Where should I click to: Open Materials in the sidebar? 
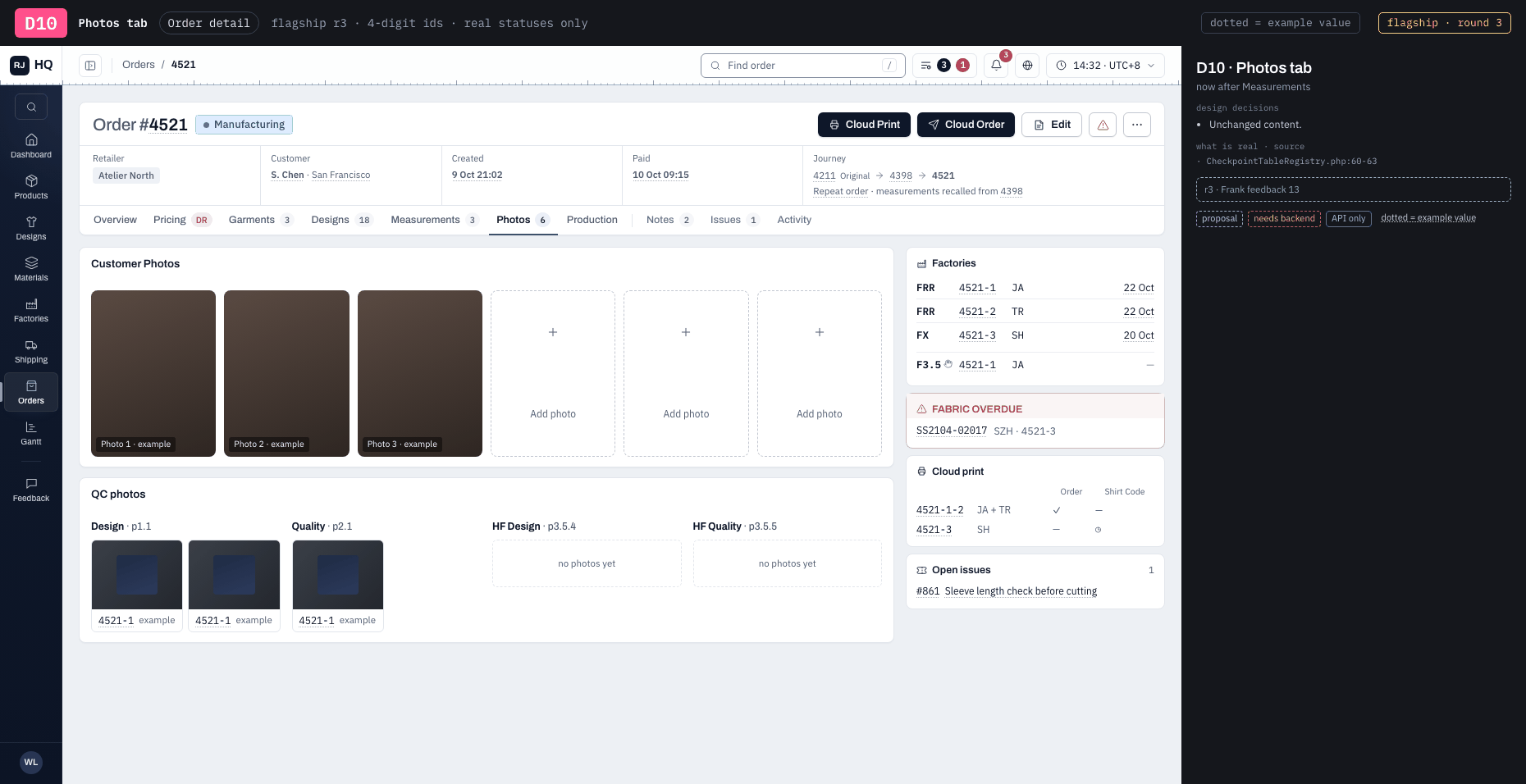(x=31, y=269)
